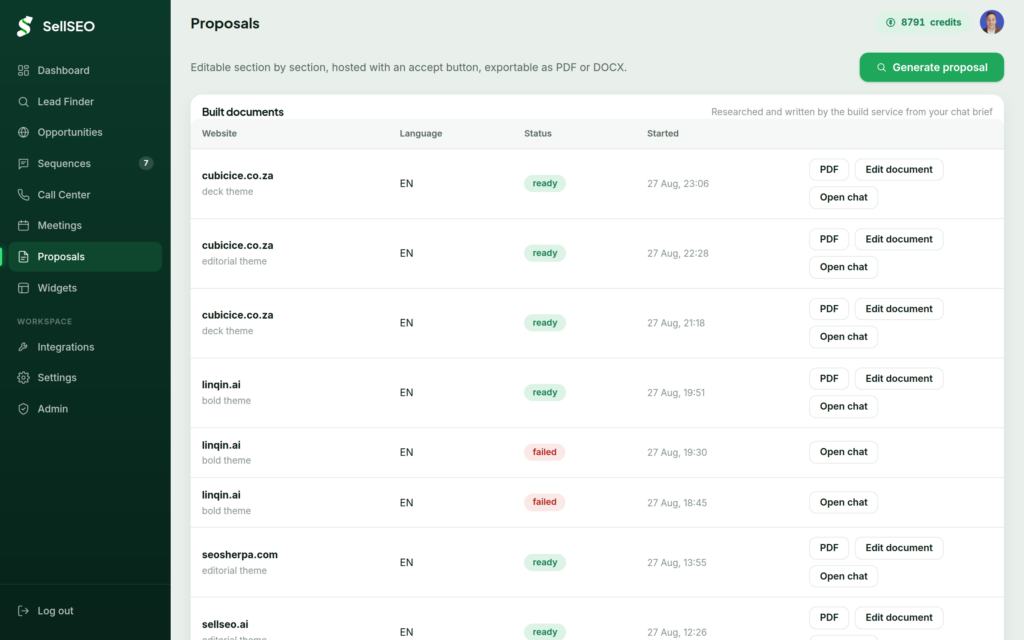Download PDF for linqin.ai ready row

pyautogui.click(x=829, y=379)
